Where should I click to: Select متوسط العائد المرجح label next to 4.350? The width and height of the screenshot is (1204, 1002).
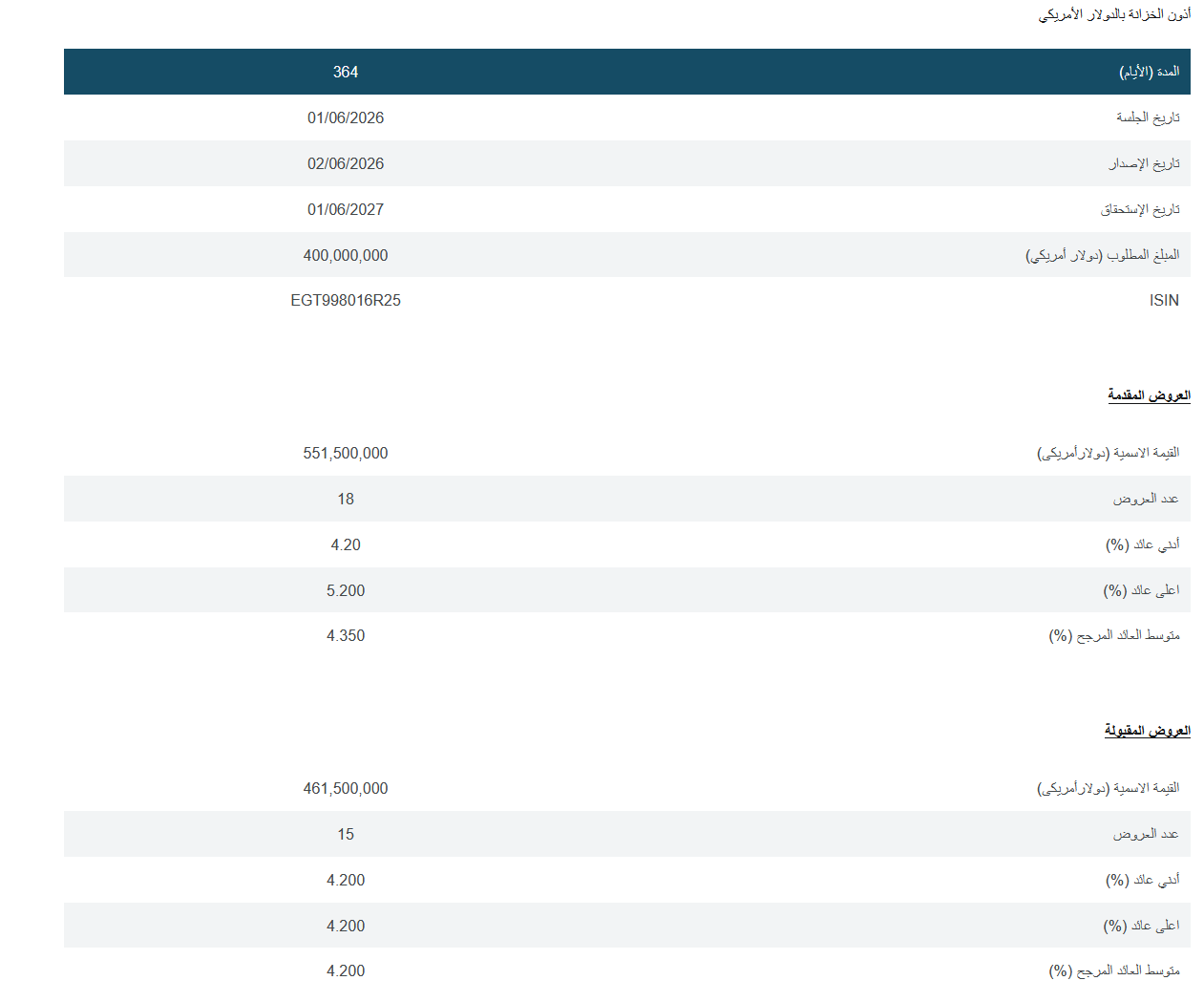click(x=1114, y=635)
